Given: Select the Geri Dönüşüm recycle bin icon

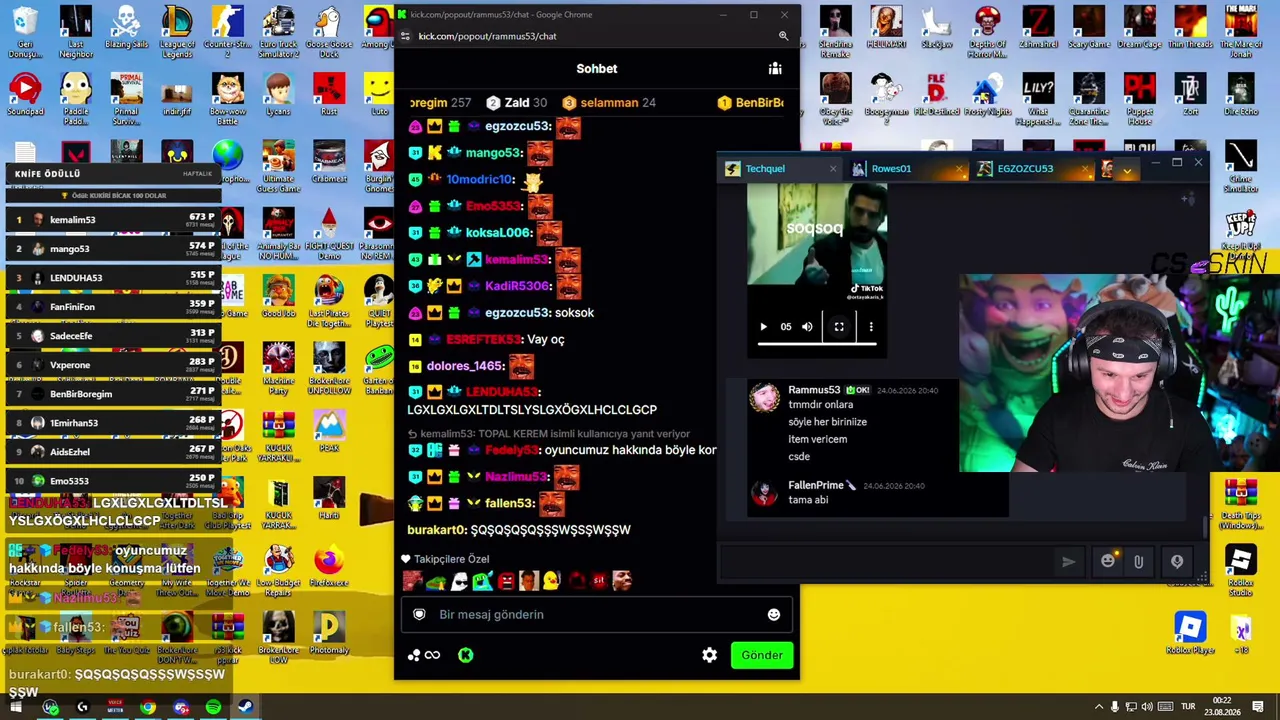Looking at the screenshot, I should [x=25, y=33].
